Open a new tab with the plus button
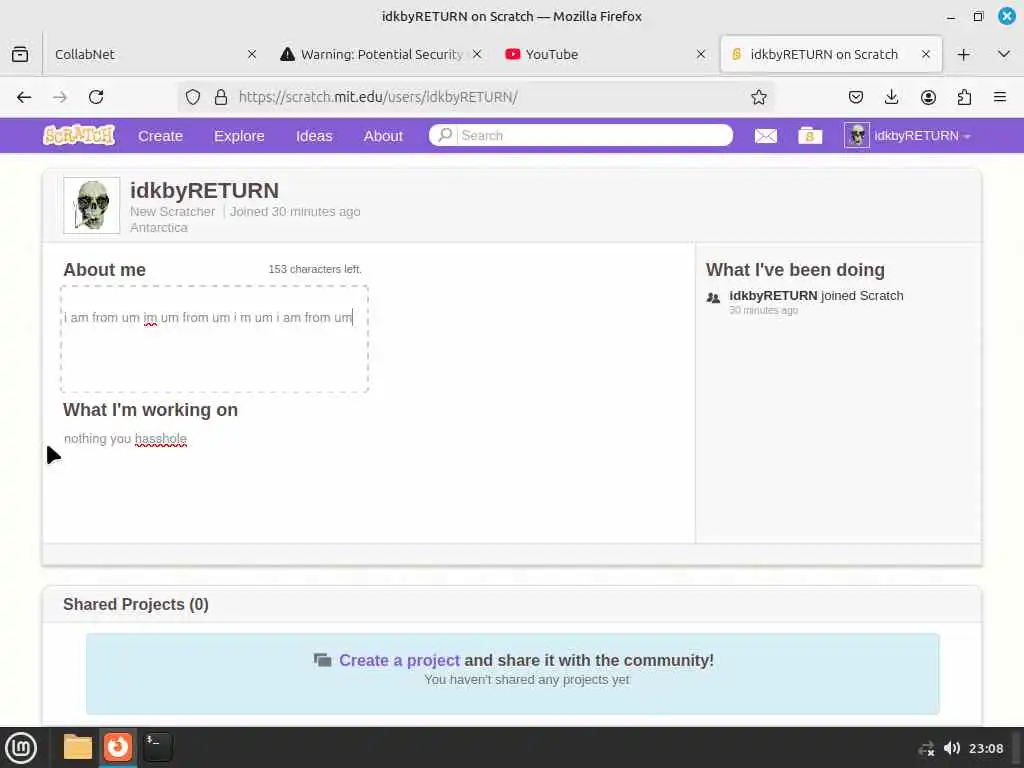 963,54
